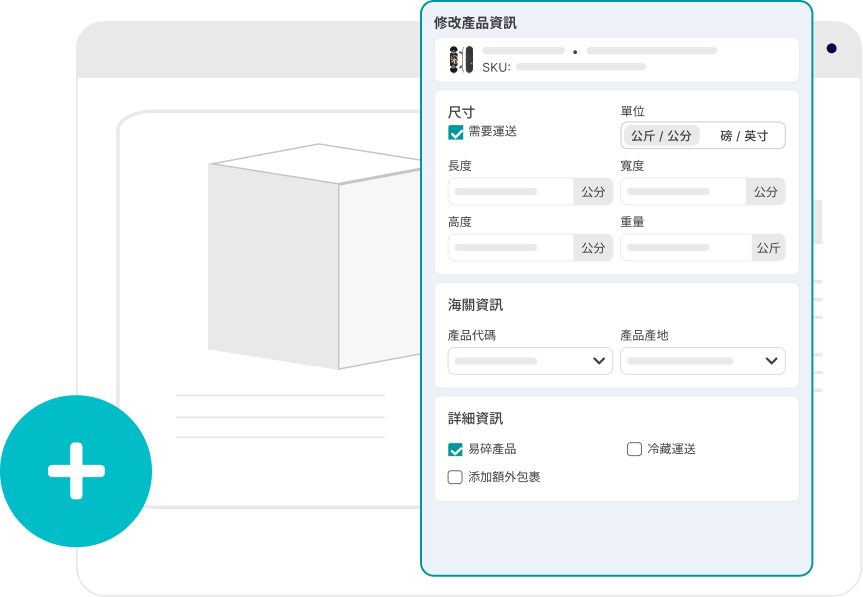Click the 產品代碼 dropdown chevron arrow
Image resolution: width=863 pixels, height=597 pixels.
[601, 361]
